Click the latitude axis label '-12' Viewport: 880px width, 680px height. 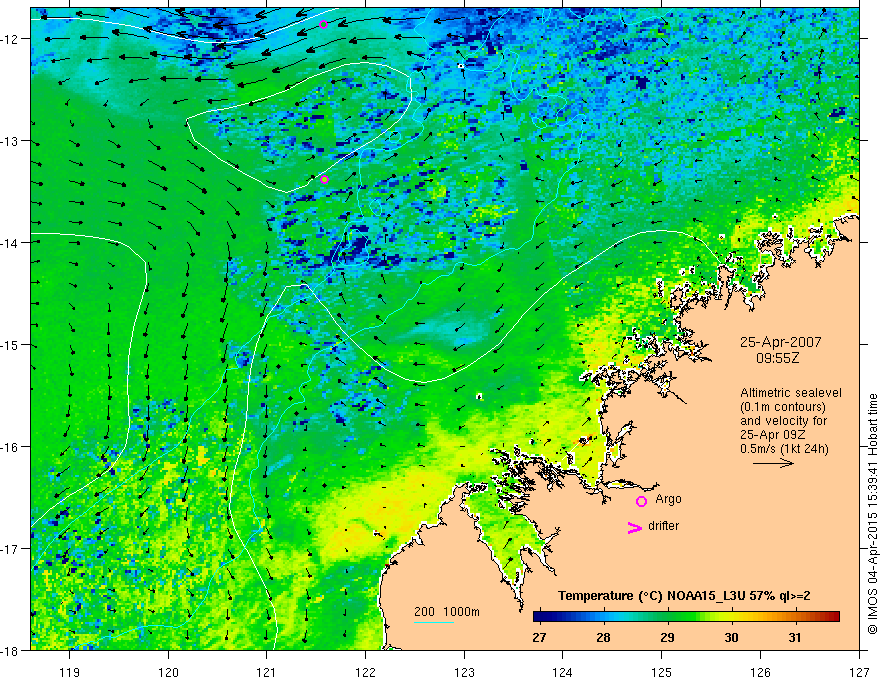pyautogui.click(x=10, y=39)
